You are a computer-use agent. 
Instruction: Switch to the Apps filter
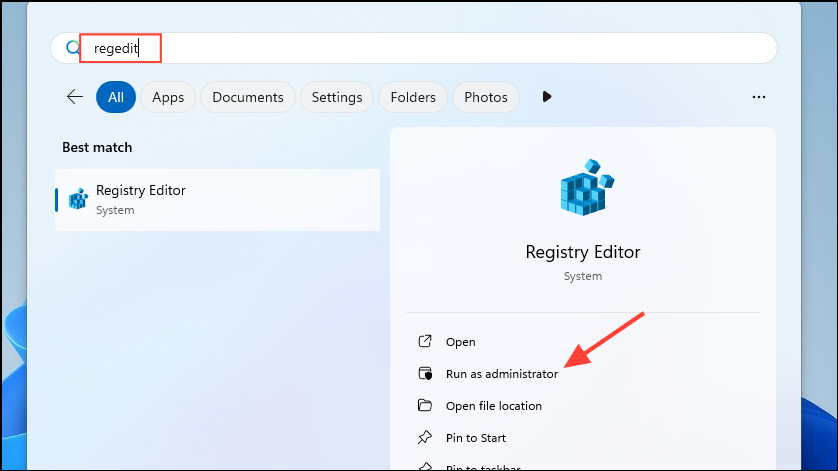click(168, 97)
